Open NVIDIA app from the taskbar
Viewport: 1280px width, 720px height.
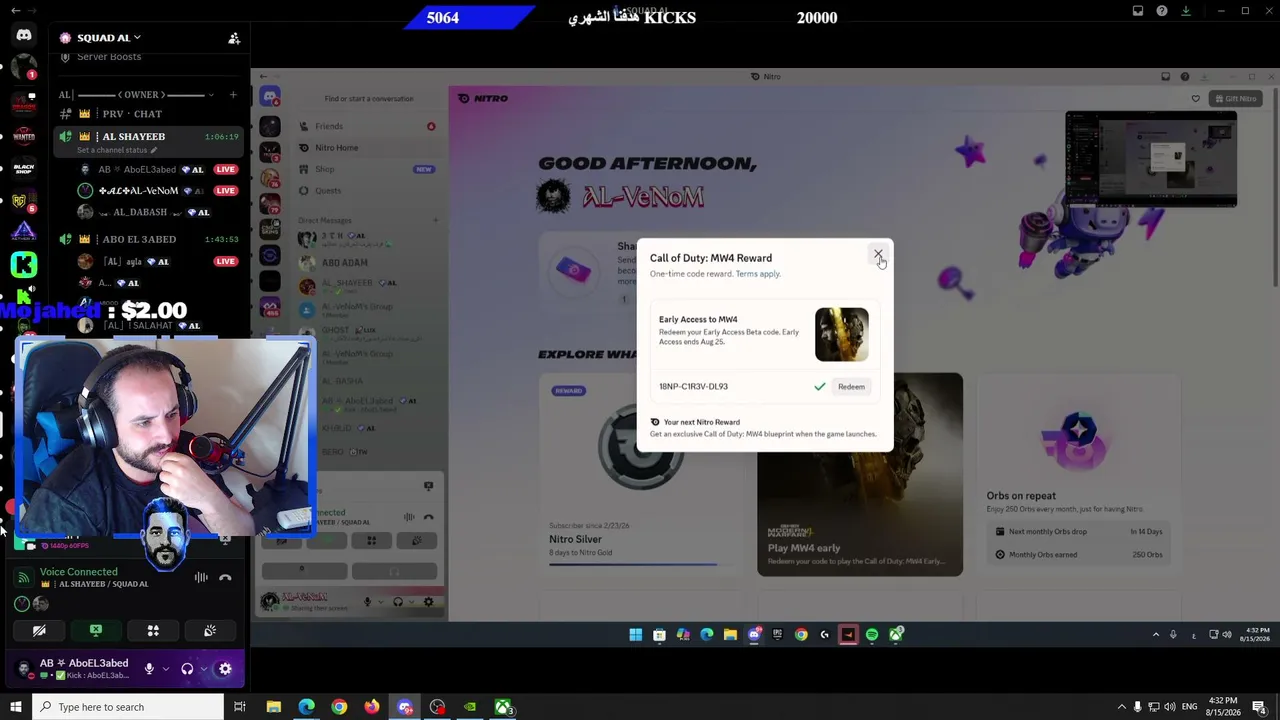470,707
